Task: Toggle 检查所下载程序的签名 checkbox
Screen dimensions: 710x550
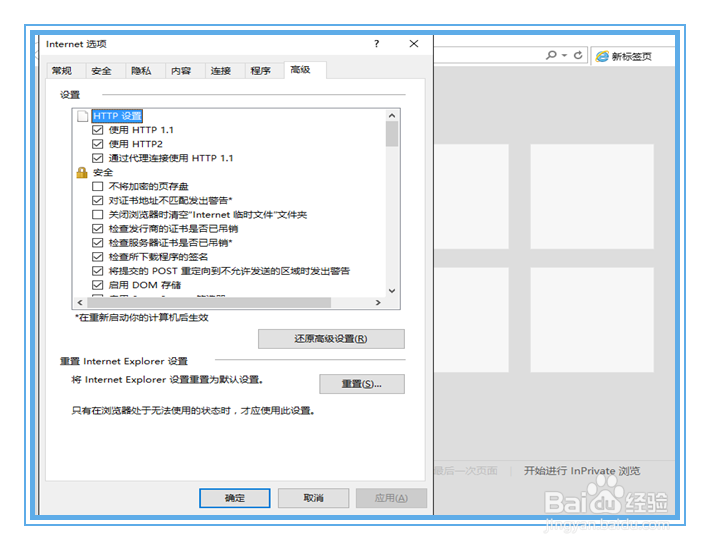Action: pyautogui.click(x=97, y=257)
